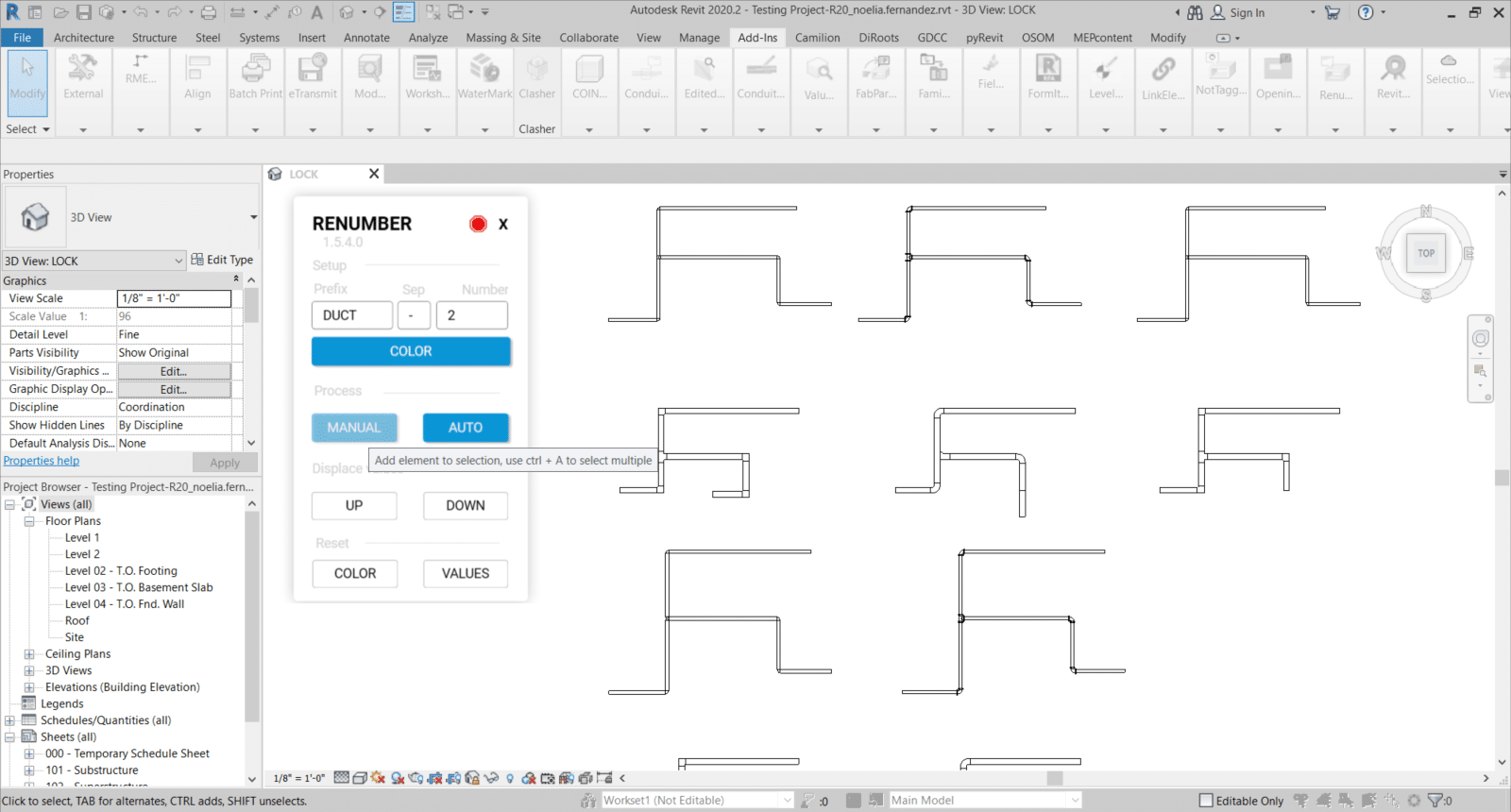Expand the Ceiling Plans node

click(x=29, y=653)
